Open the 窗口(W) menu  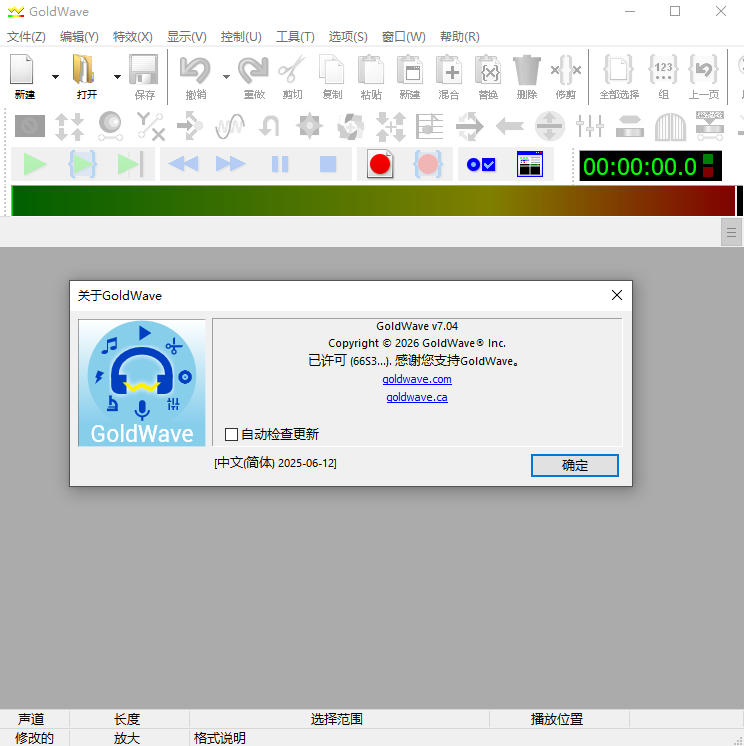point(403,37)
